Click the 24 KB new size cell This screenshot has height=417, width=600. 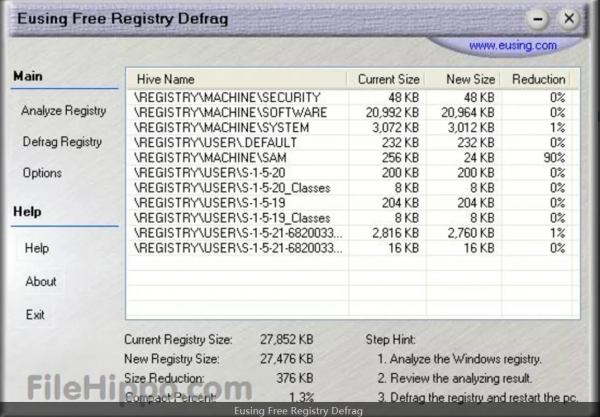coord(478,158)
